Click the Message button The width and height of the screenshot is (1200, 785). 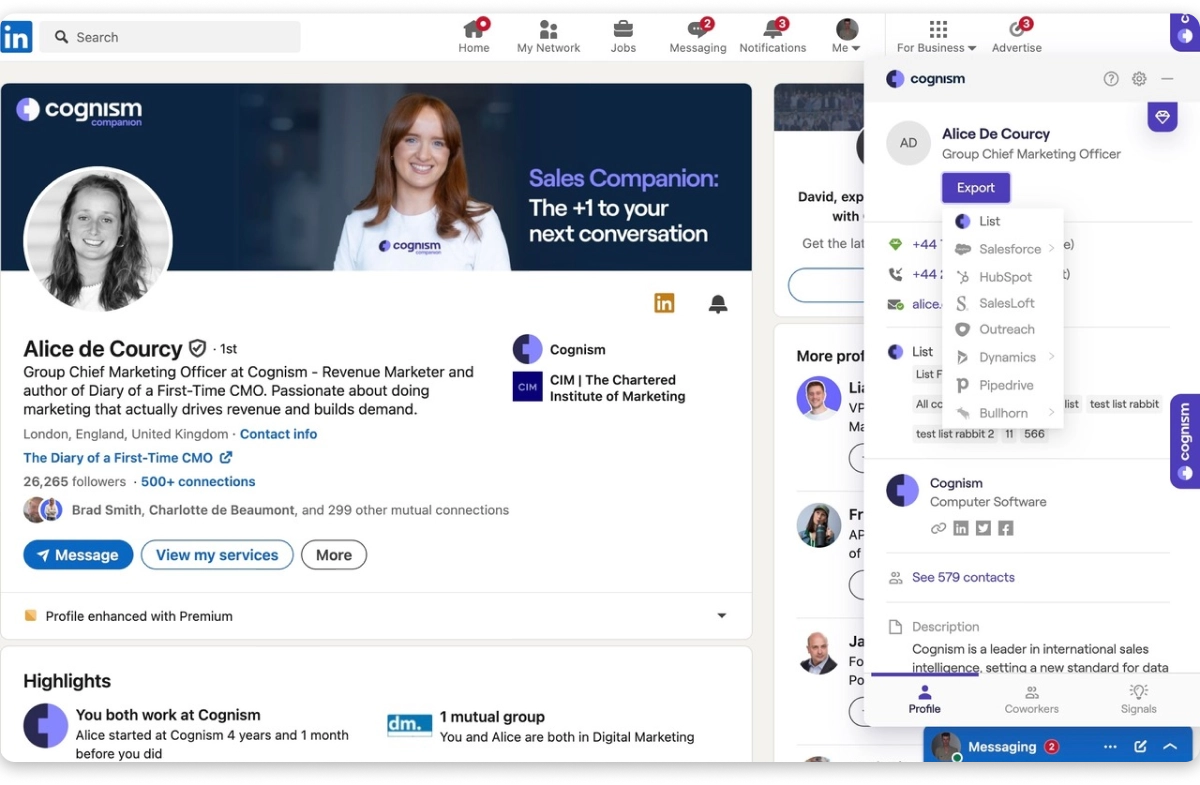(x=78, y=555)
